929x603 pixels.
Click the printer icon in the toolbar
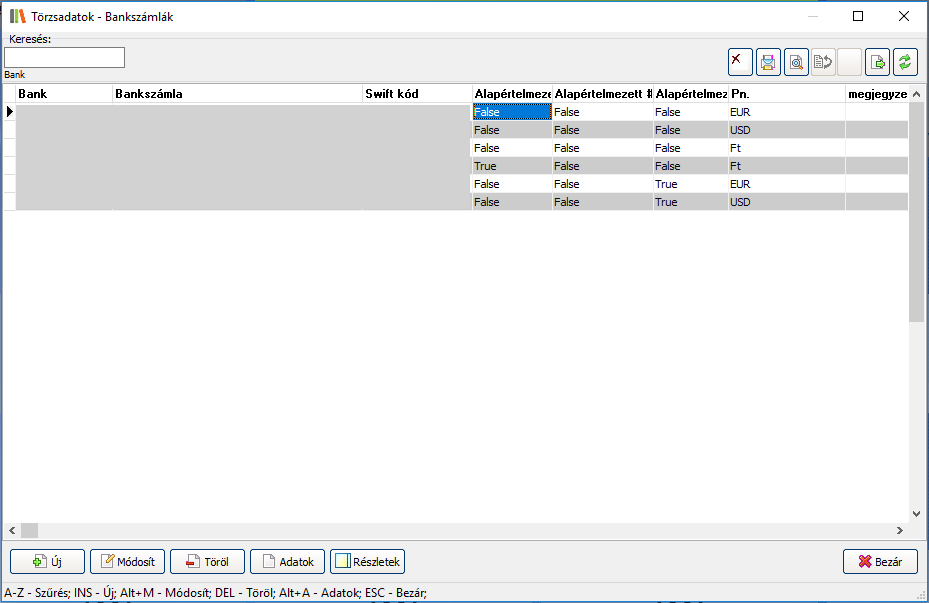pyautogui.click(x=768, y=62)
